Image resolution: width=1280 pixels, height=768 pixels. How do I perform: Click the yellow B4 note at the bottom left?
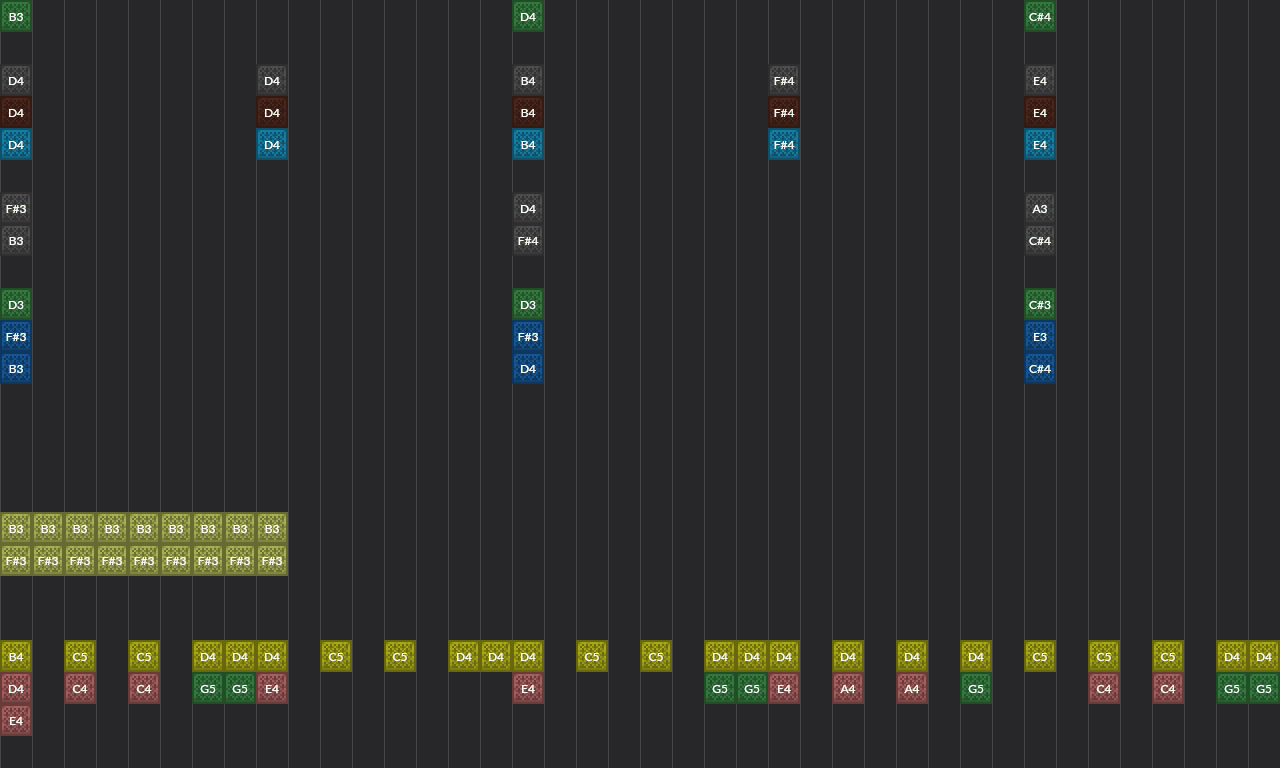pos(16,656)
